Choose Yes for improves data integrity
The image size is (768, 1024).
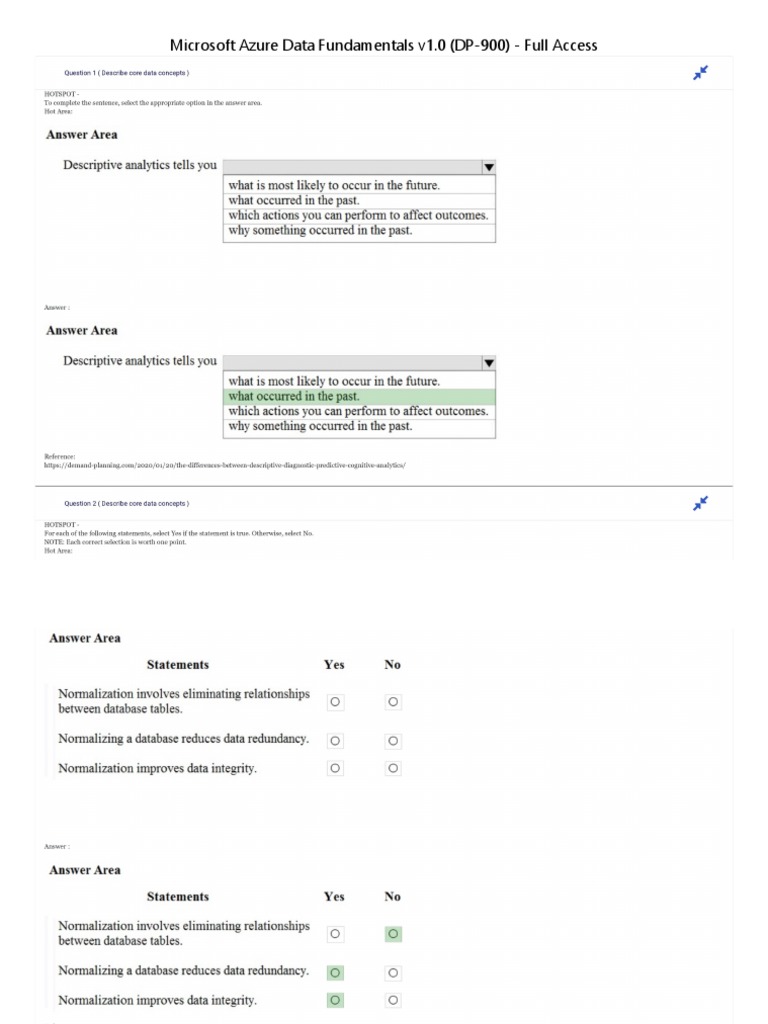coord(335,768)
